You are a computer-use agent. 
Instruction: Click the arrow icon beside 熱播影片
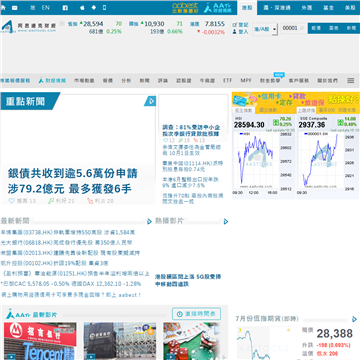pos(226,221)
